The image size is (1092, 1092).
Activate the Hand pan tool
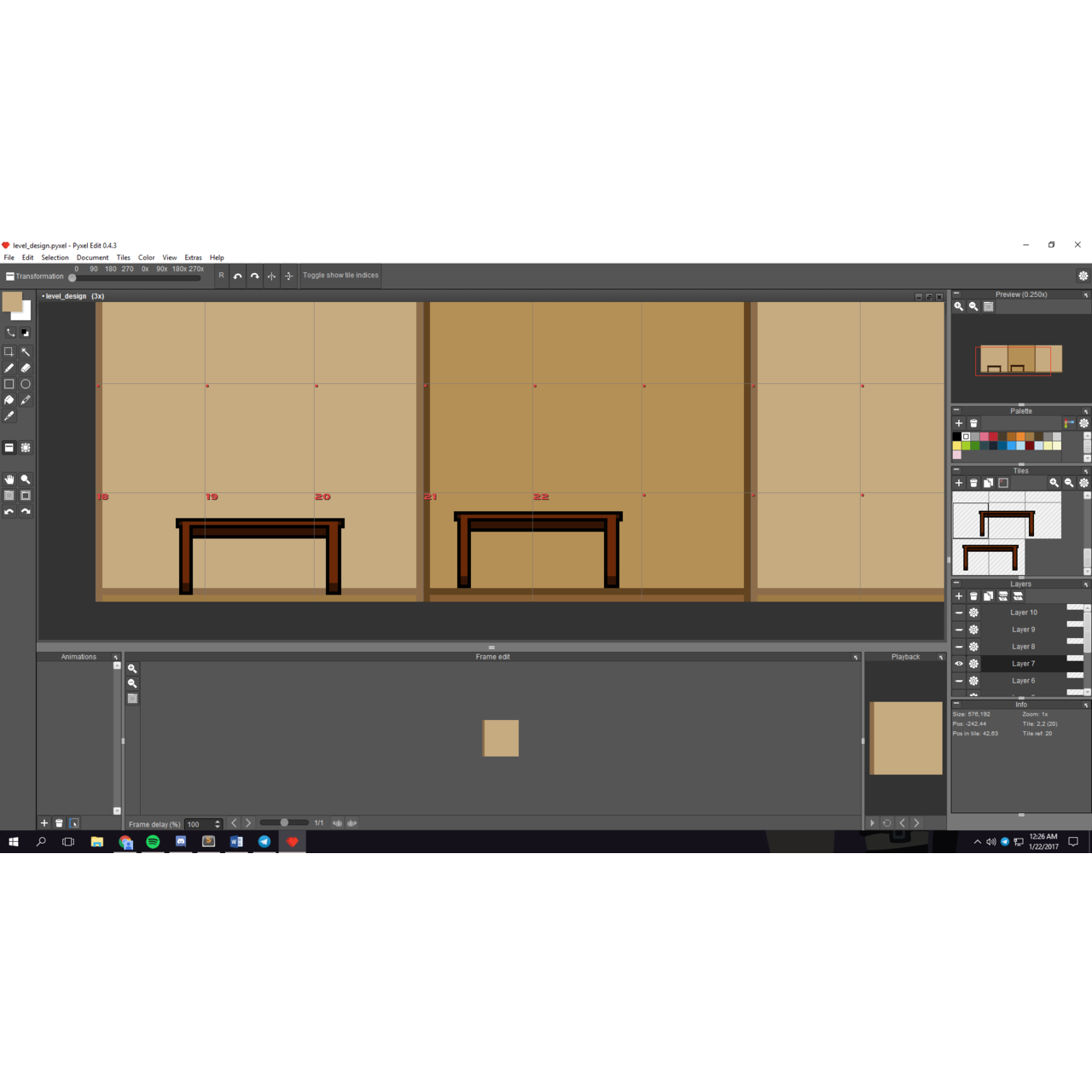pyautogui.click(x=9, y=479)
